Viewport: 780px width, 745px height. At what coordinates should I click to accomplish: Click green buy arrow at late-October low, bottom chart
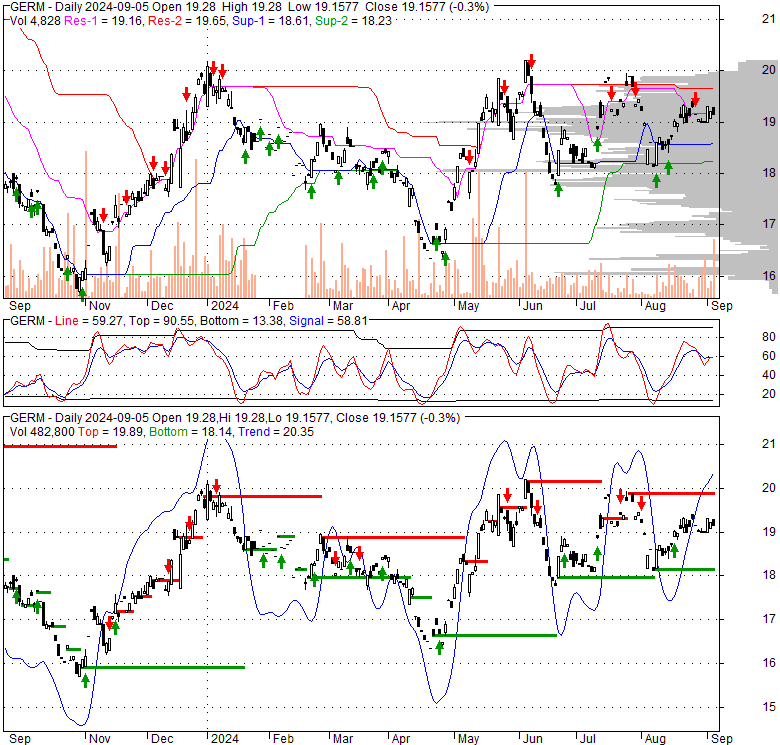85,680
